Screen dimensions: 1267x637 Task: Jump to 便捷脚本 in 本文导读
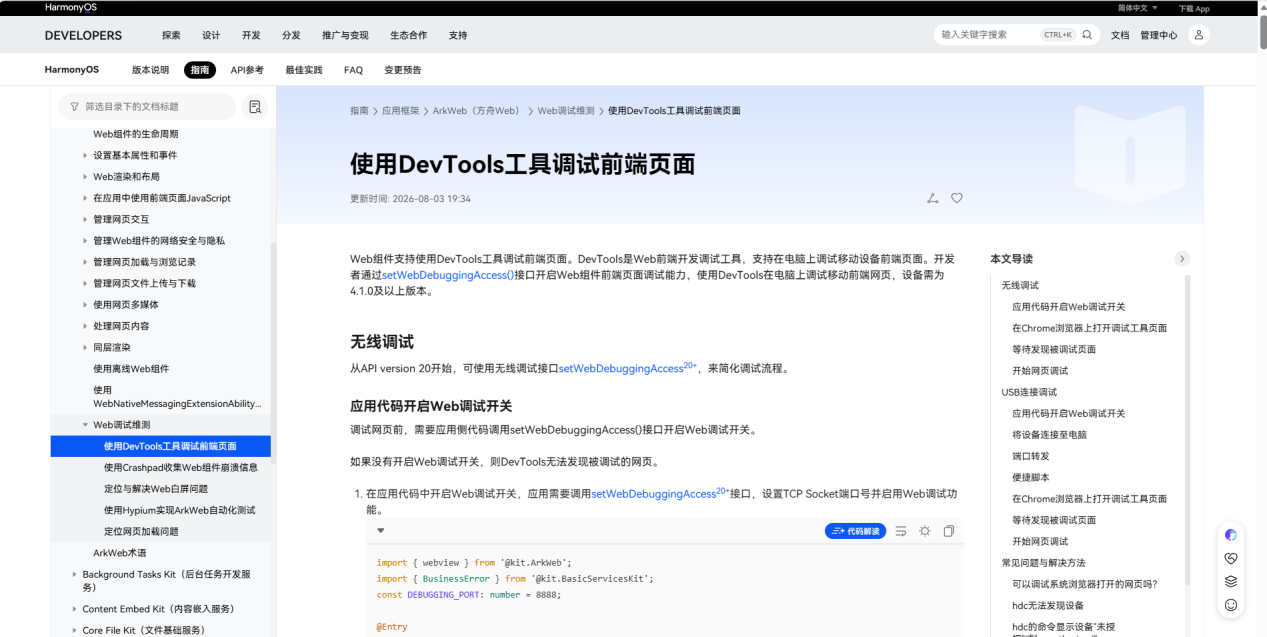1031,477
